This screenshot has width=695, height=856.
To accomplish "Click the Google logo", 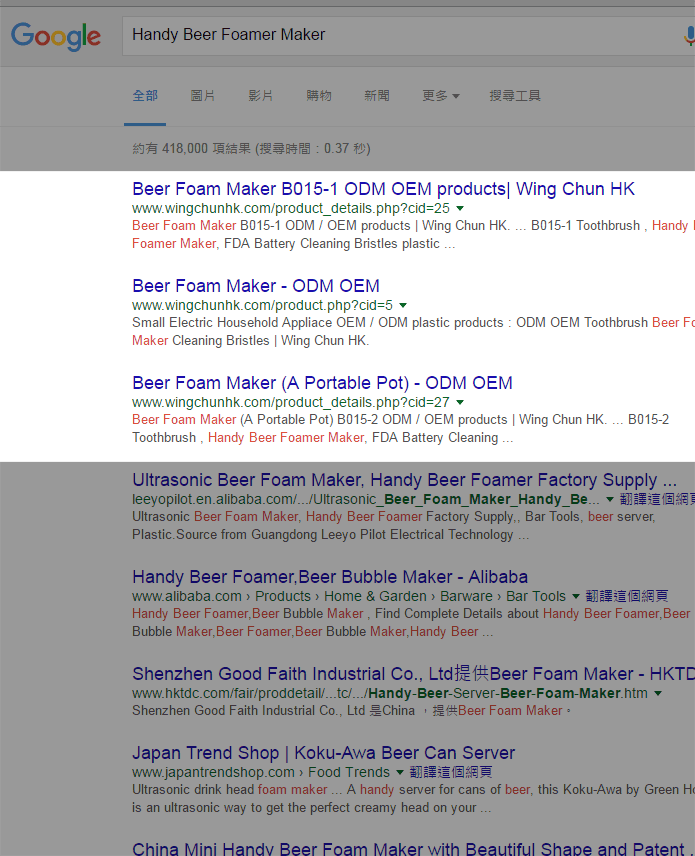I will pos(56,37).
